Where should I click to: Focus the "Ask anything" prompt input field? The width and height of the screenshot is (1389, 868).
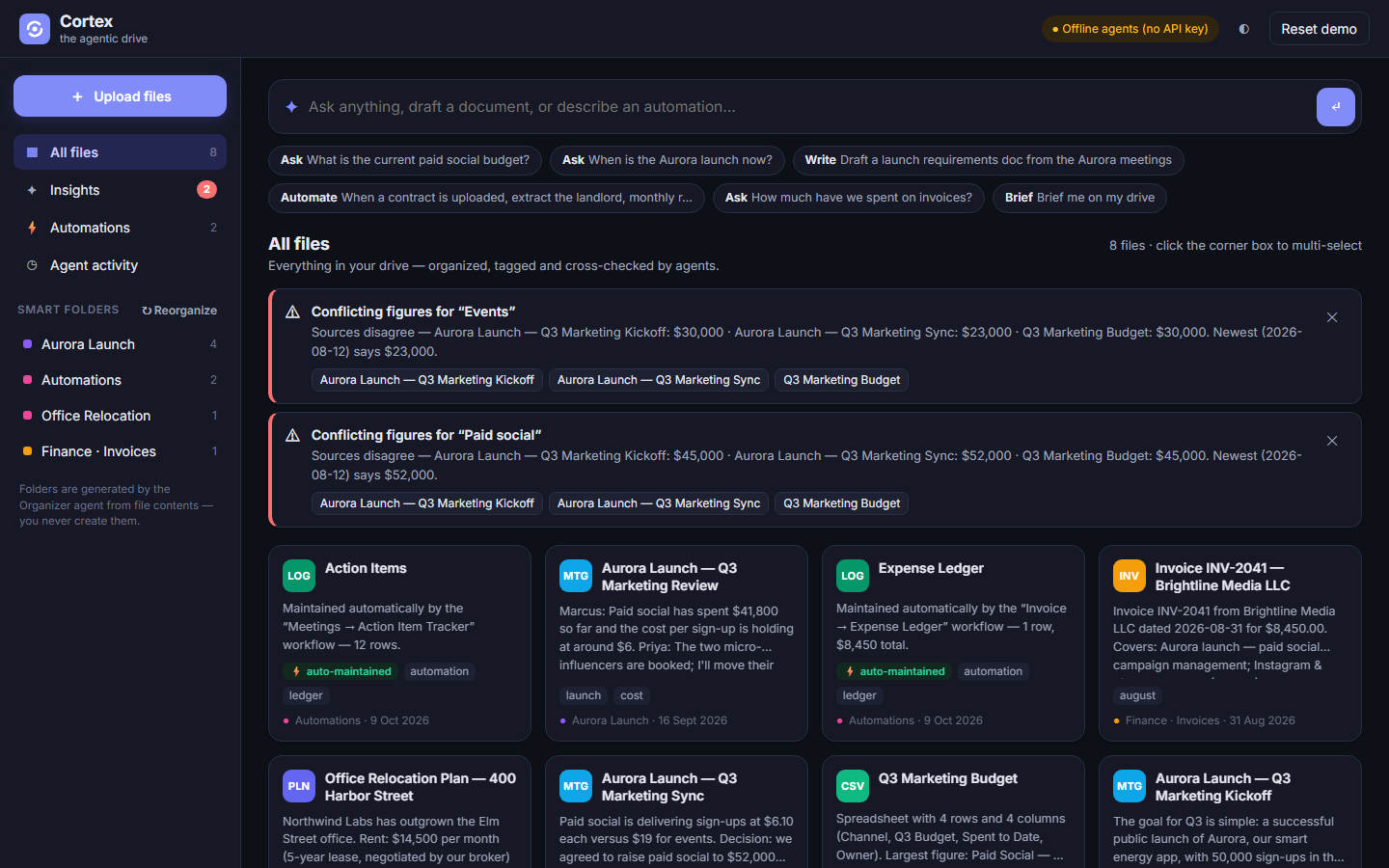(x=808, y=107)
